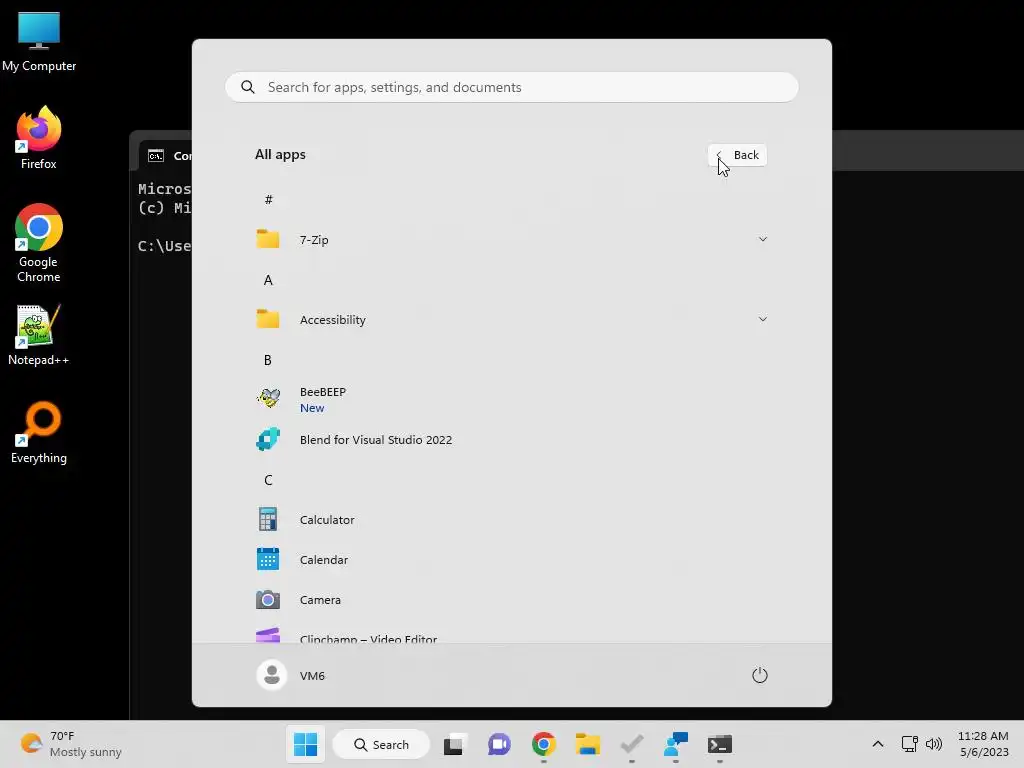The image size is (1024, 768).
Task: Open the VM6 user account menu
Action: (291, 675)
